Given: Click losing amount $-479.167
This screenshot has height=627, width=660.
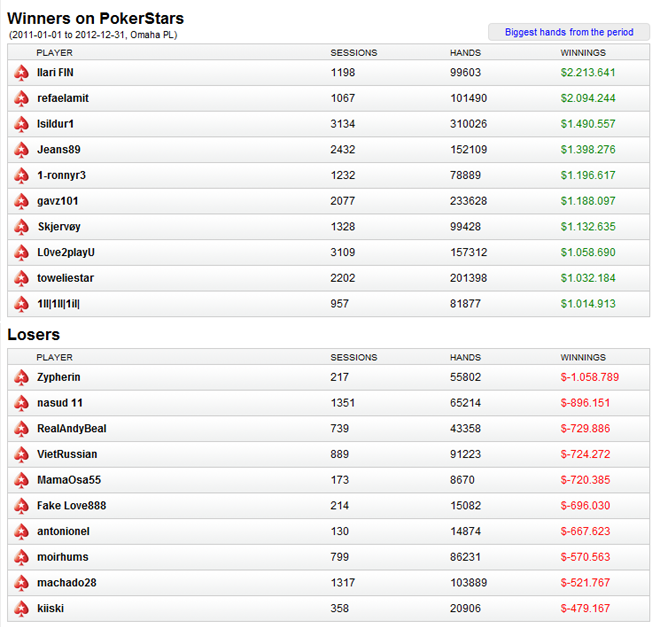Looking at the screenshot, I should click(585, 608).
